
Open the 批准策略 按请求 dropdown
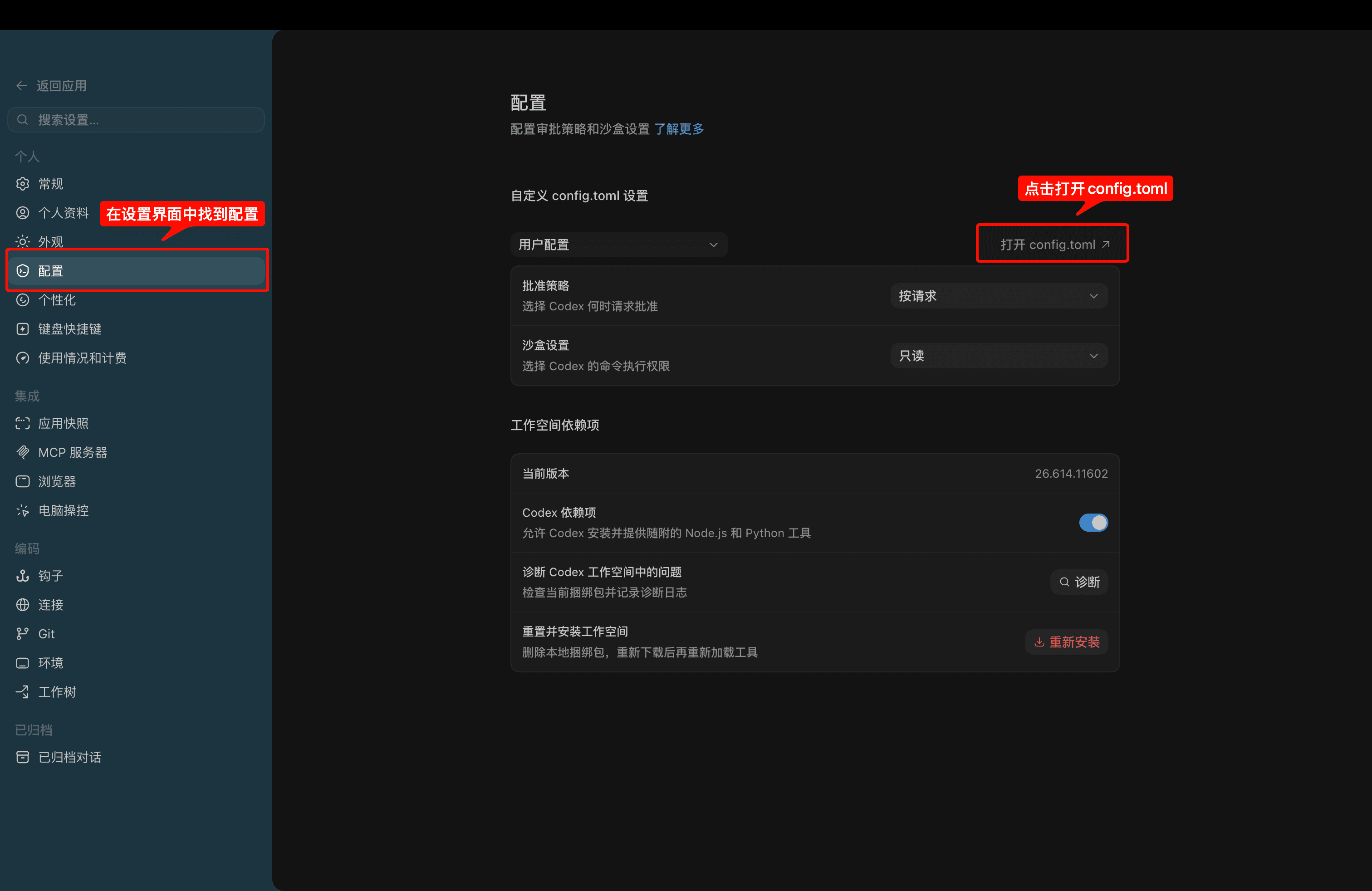(999, 296)
